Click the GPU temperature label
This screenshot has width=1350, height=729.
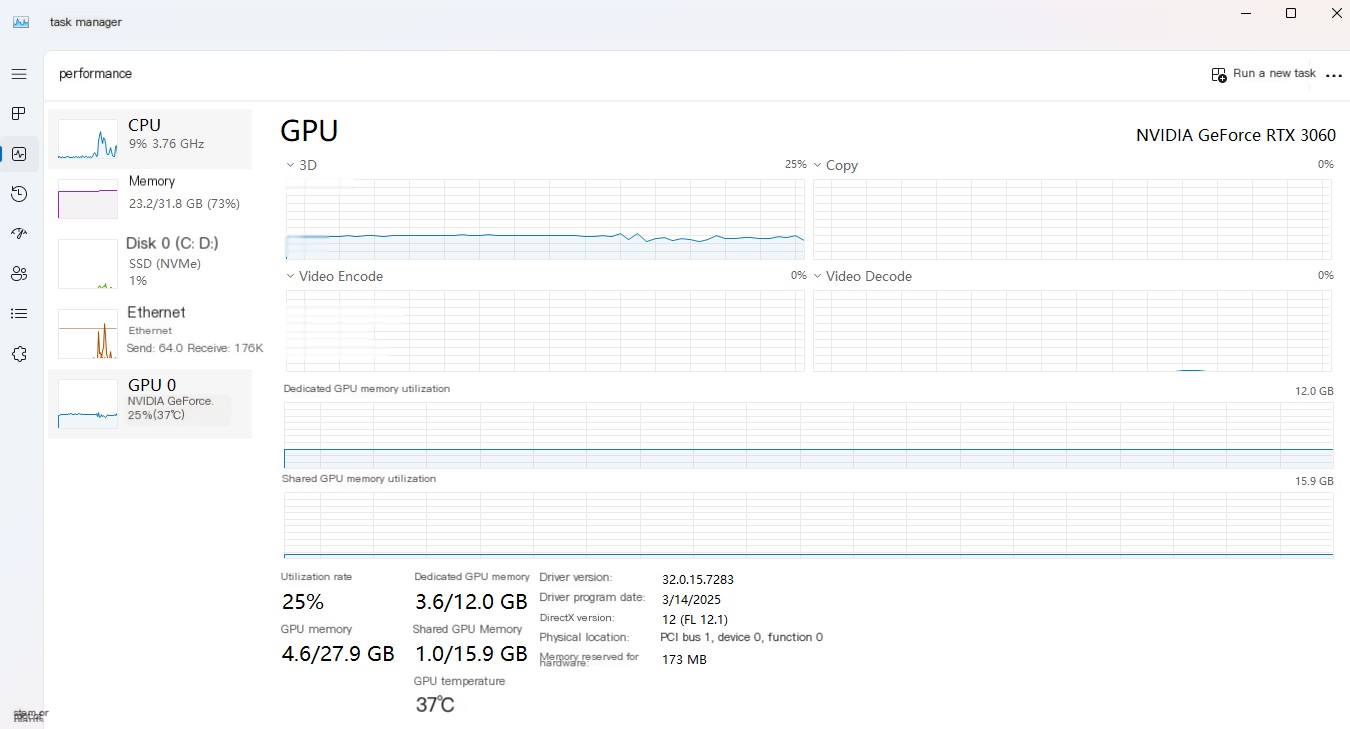459,681
